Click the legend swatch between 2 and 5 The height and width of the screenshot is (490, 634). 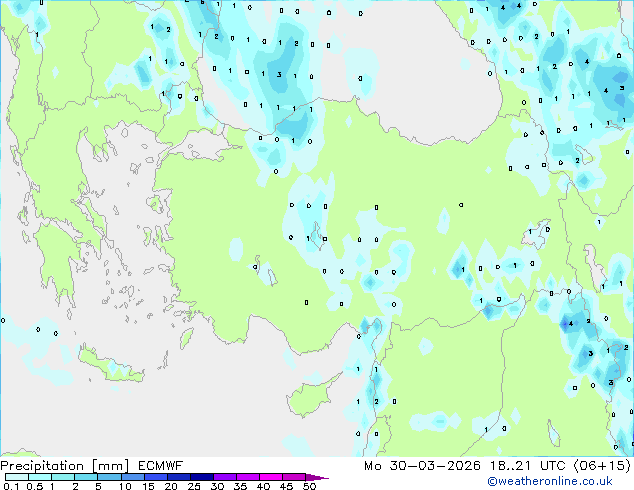[x=86, y=477]
